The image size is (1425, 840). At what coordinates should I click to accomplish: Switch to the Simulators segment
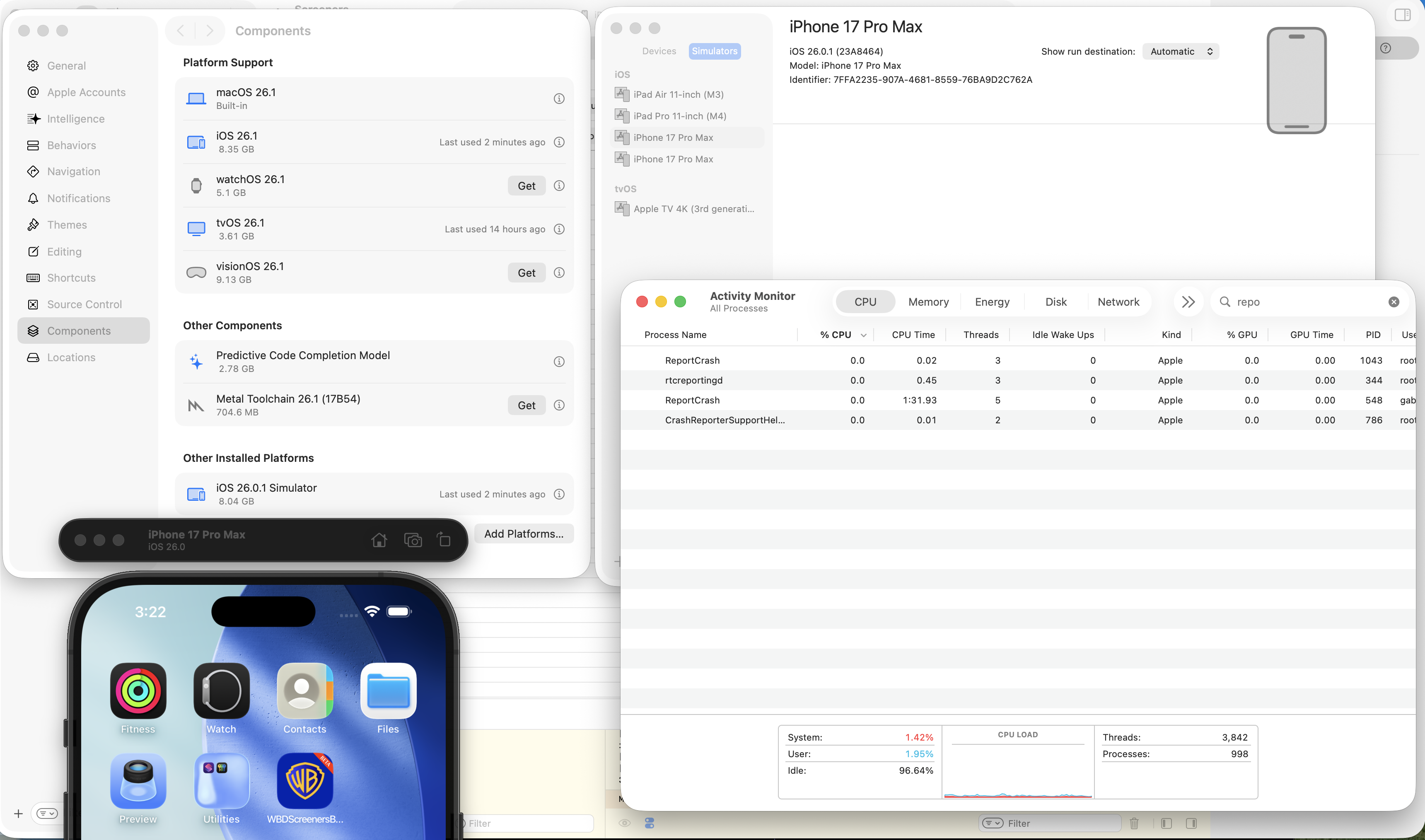click(x=714, y=51)
